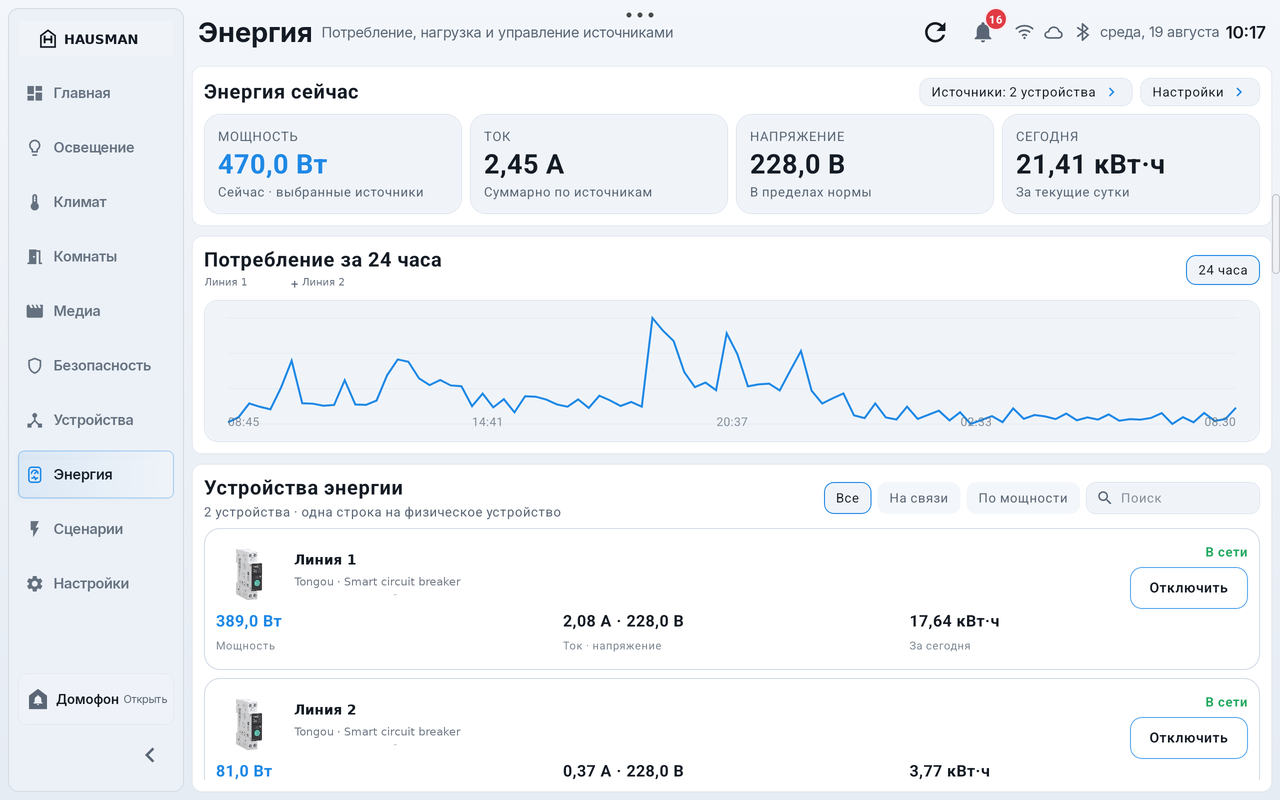
Task: Open sidebar Настройки with gear icon
Action: click(96, 583)
